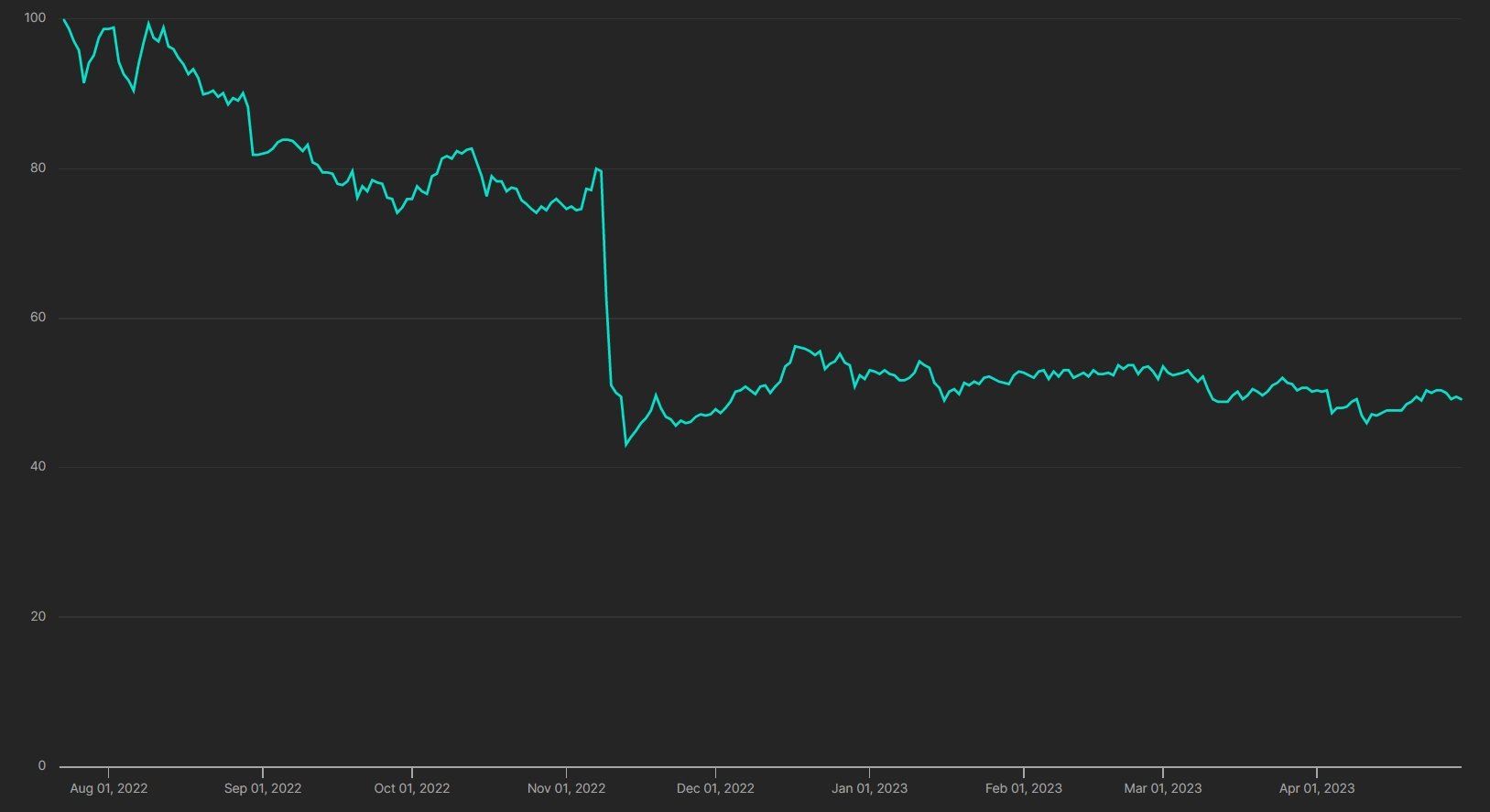Viewport: 1490px width, 812px height.
Task: Click the Nov 01, 2022 date label
Action: (566, 788)
